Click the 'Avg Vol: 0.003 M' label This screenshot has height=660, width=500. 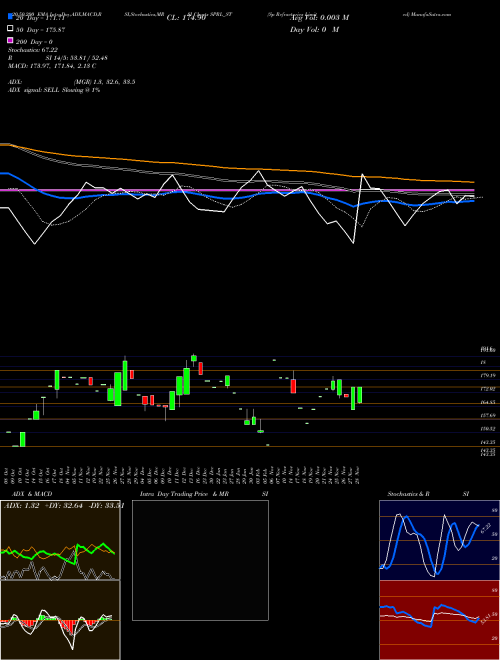click(x=319, y=18)
